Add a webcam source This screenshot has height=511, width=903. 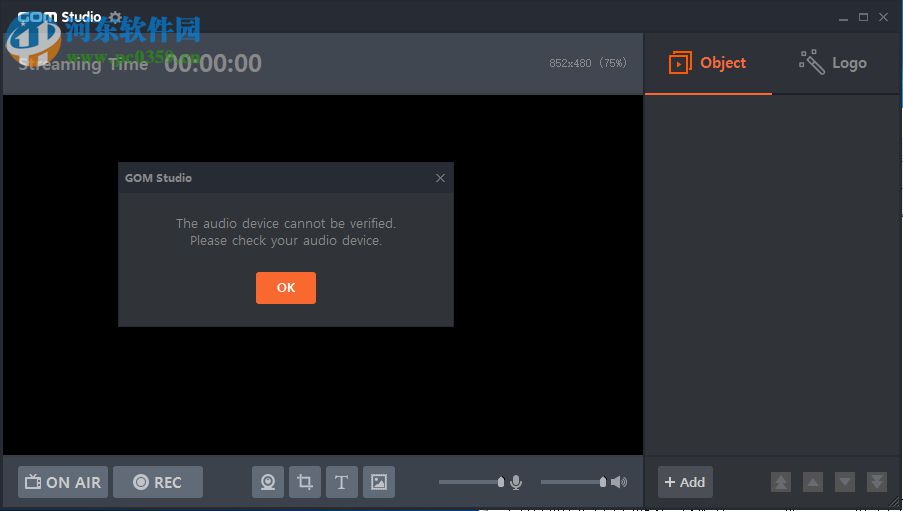[268, 482]
